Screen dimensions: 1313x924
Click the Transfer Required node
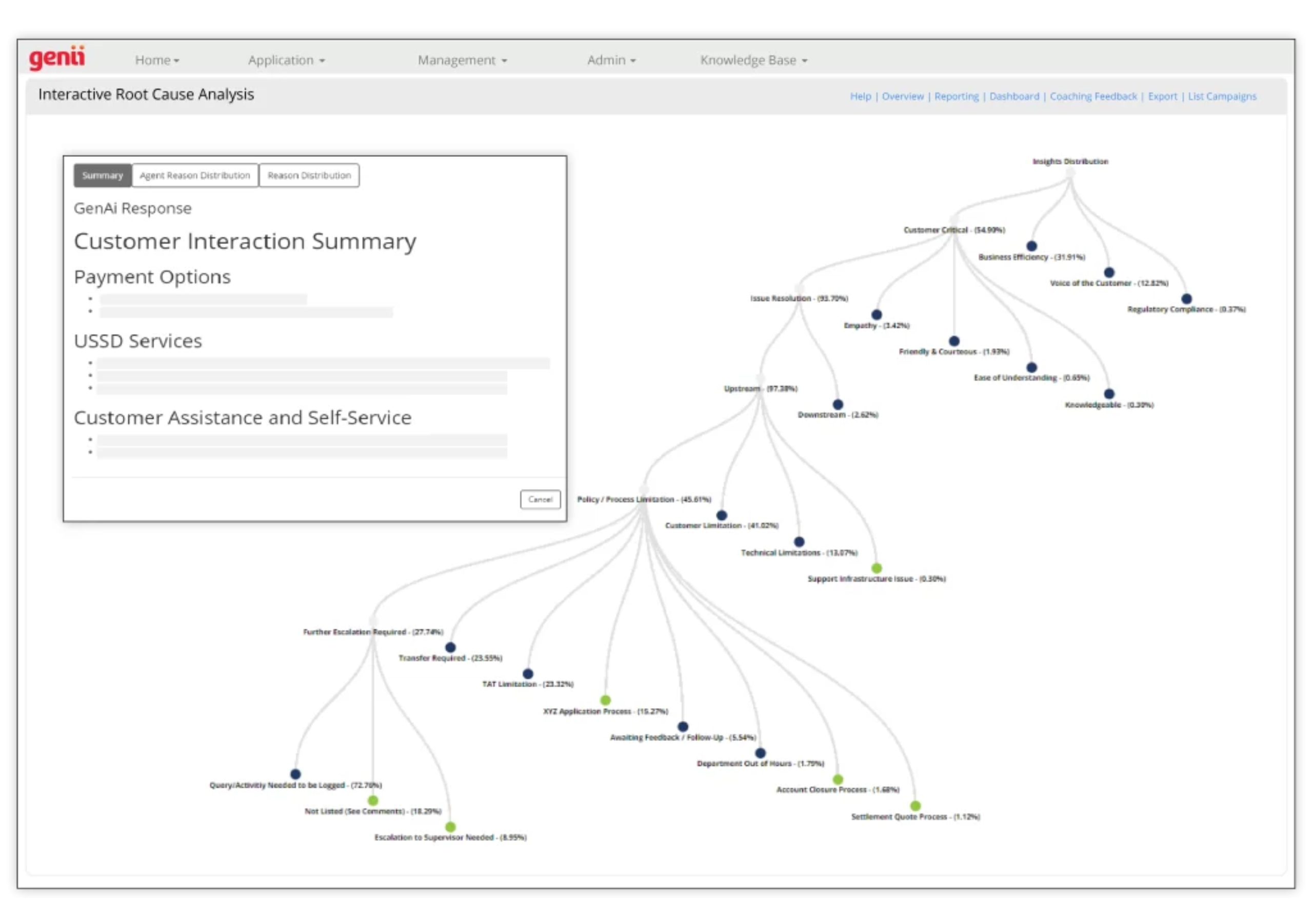(450, 646)
